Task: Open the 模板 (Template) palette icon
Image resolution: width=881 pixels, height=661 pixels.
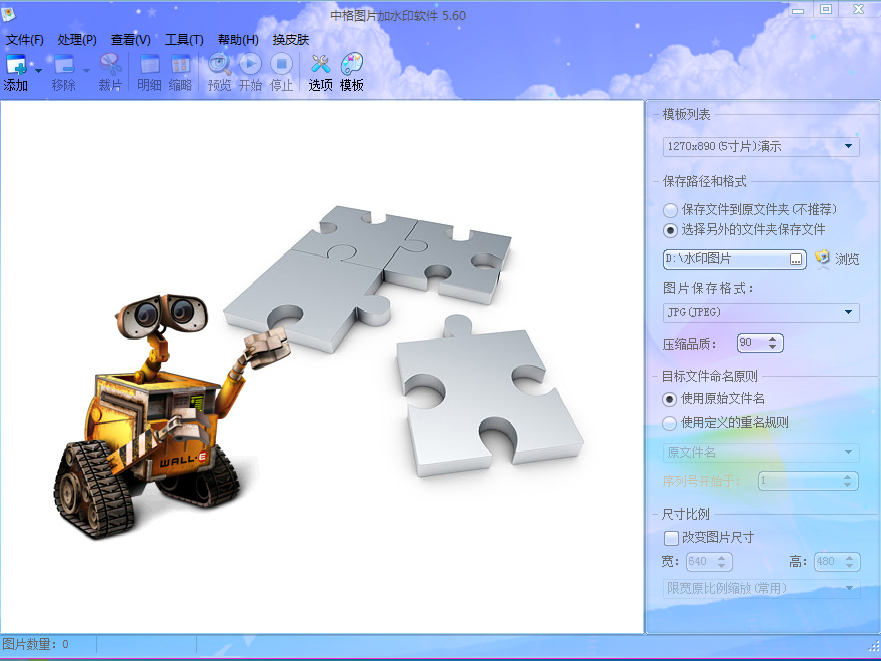Action: [352, 64]
